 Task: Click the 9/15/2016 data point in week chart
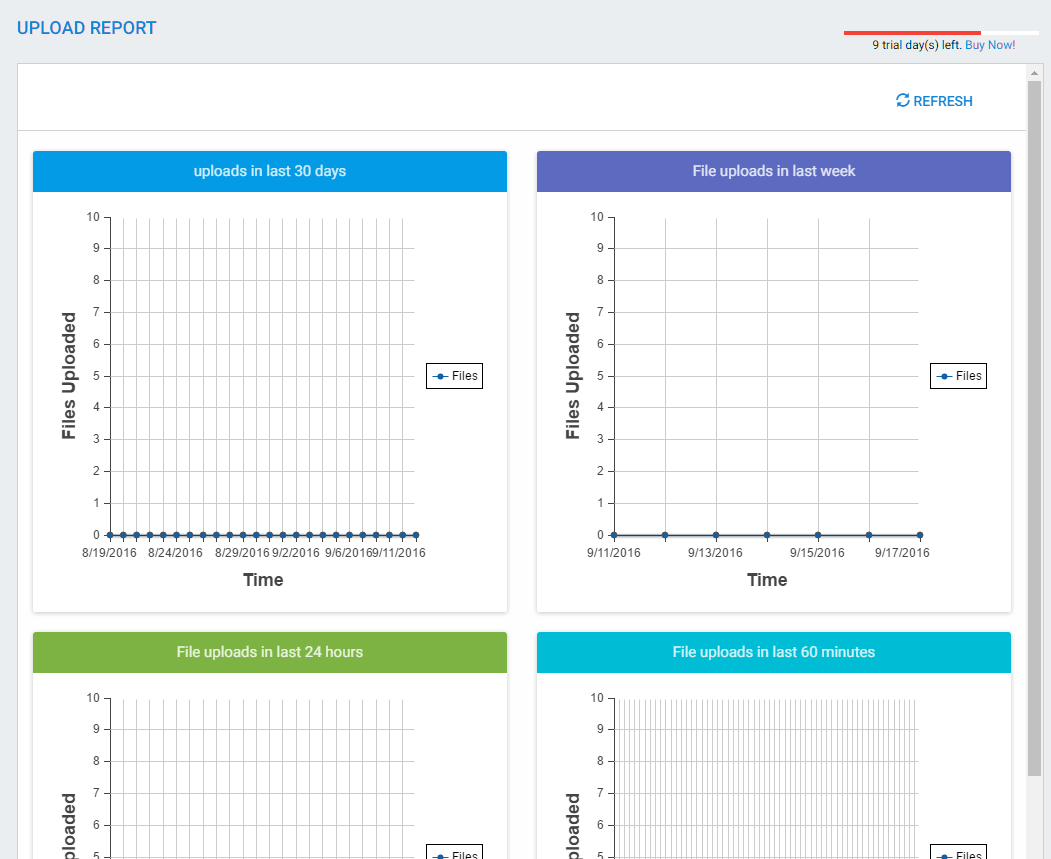818,535
